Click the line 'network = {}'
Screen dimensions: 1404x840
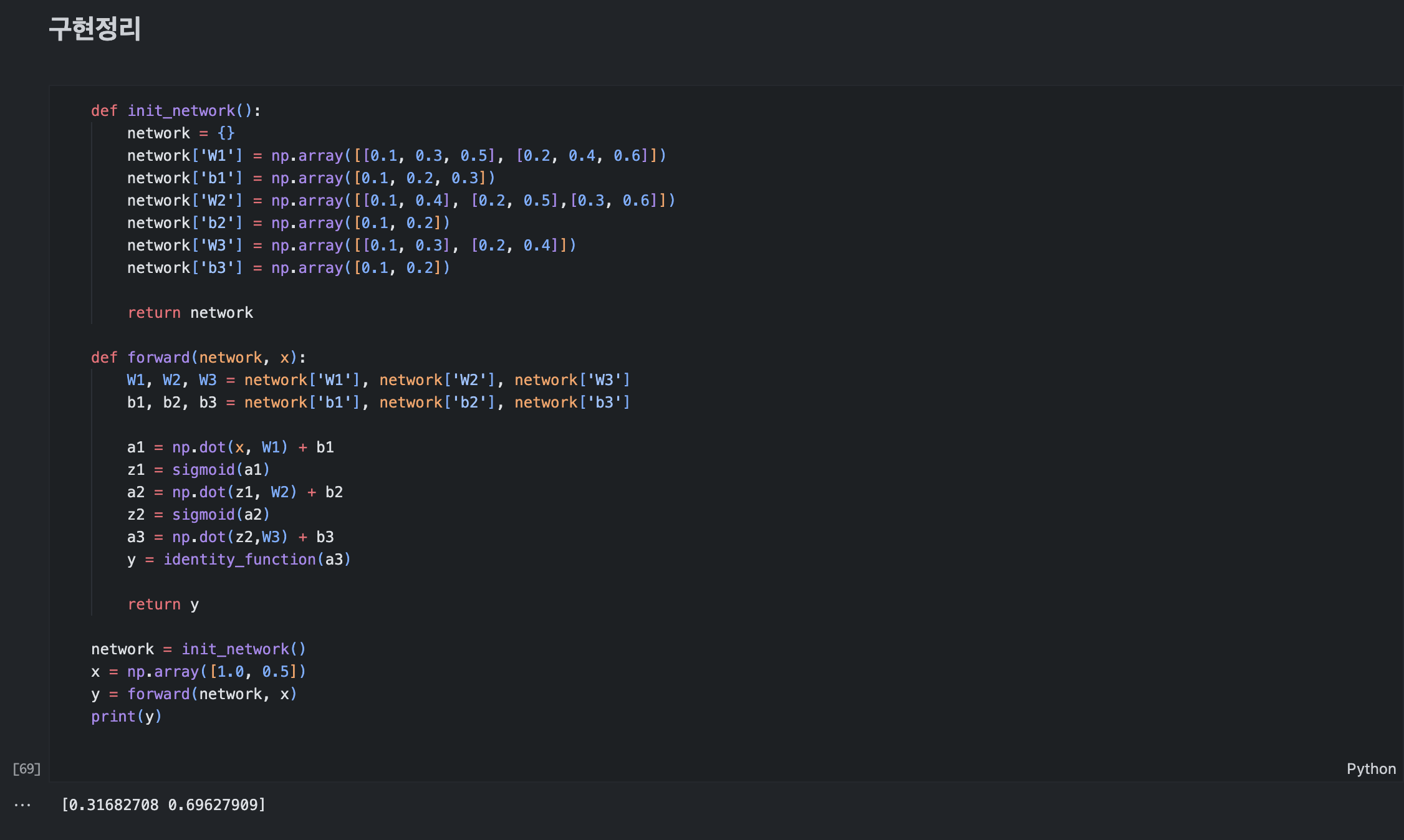click(x=181, y=133)
